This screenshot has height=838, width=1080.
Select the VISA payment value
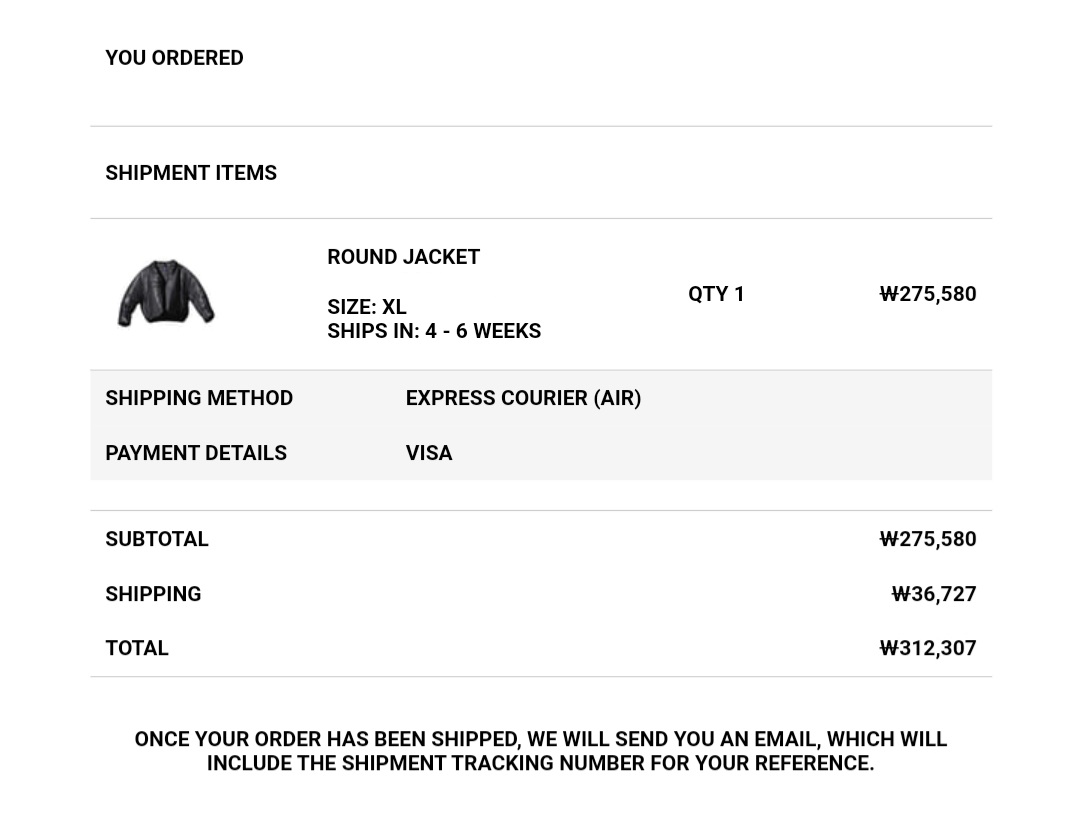tap(429, 453)
